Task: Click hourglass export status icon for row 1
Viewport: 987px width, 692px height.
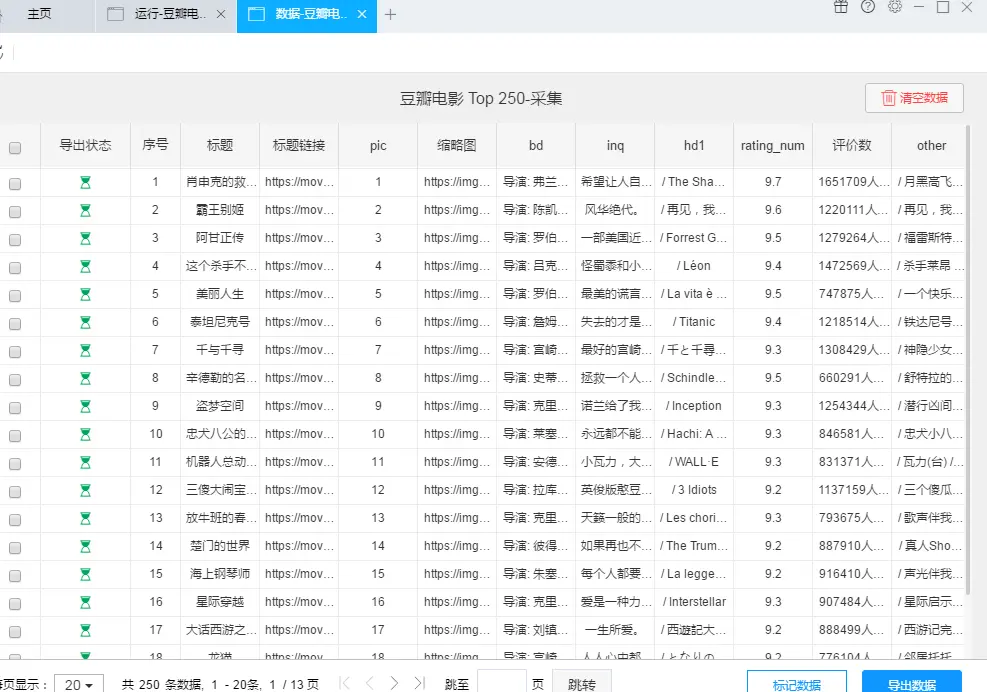Action: click(x=85, y=183)
